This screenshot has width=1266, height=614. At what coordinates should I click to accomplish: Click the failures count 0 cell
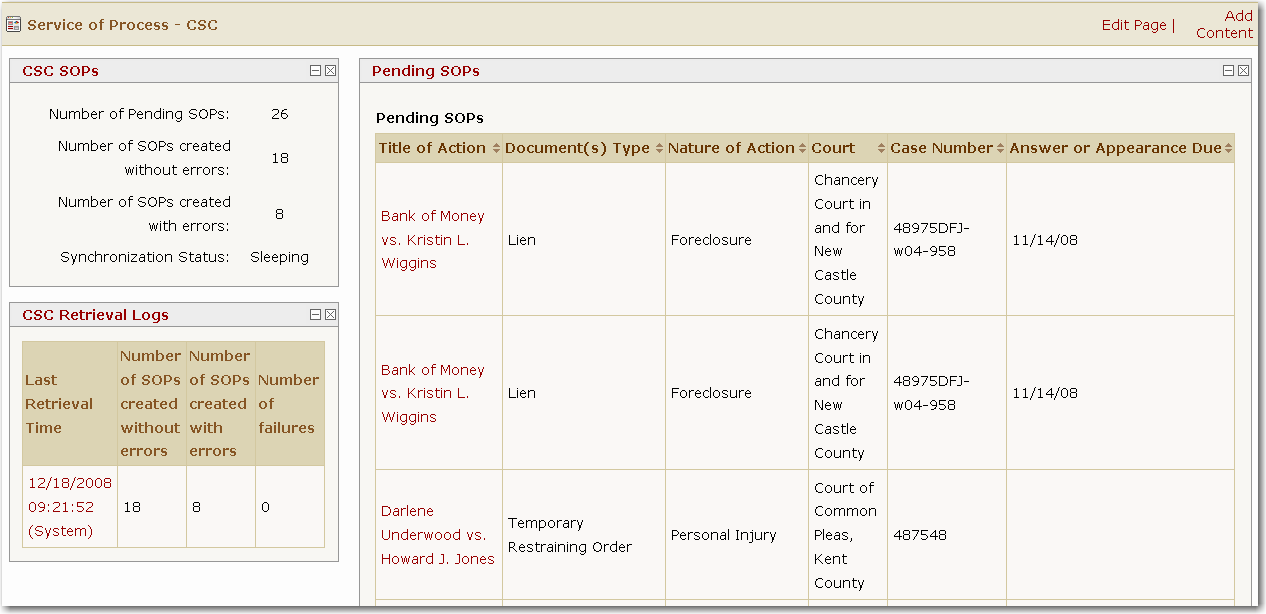pyautogui.click(x=290, y=507)
